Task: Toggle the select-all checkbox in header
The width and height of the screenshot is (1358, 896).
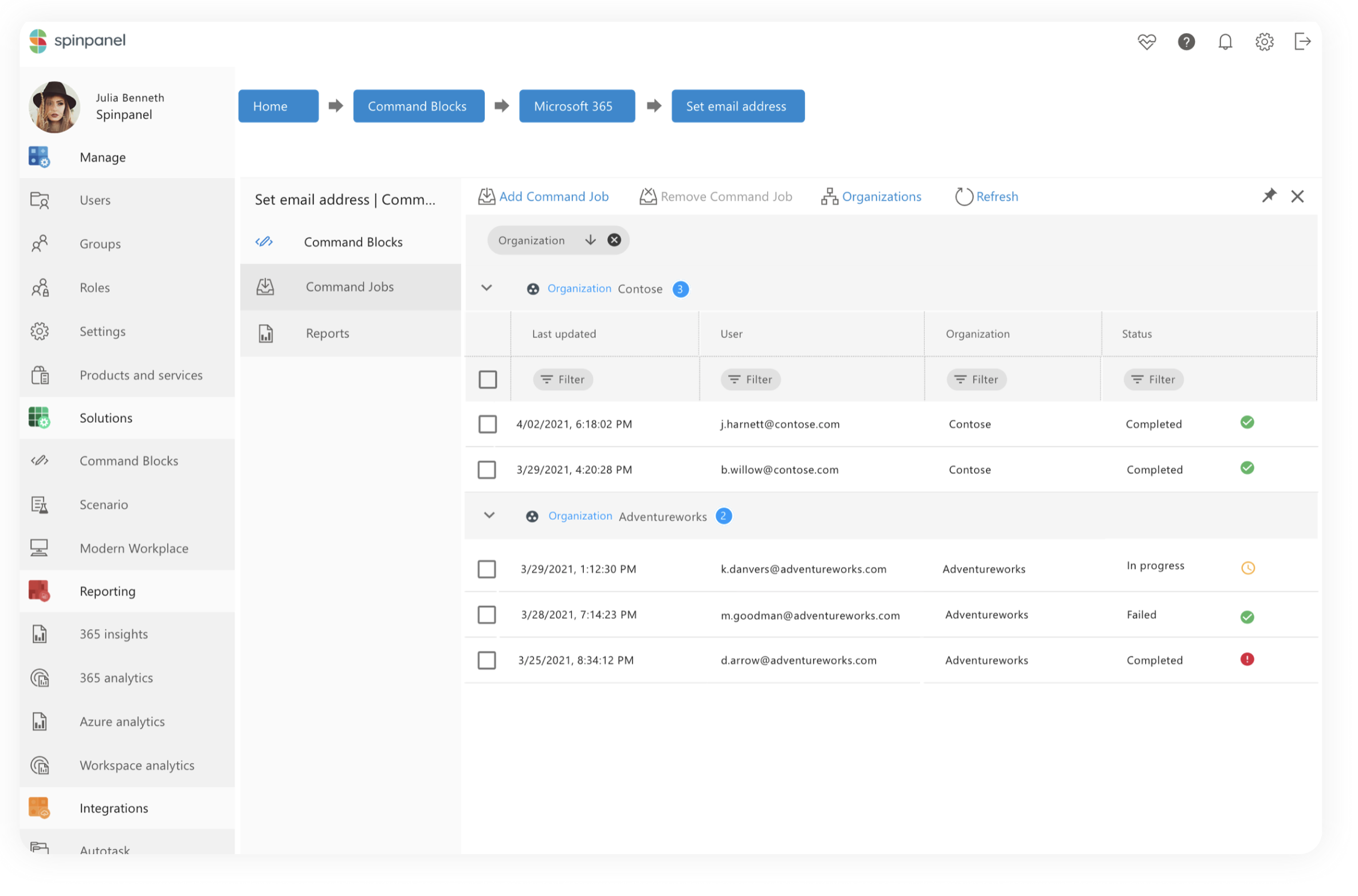Action: tap(487, 379)
